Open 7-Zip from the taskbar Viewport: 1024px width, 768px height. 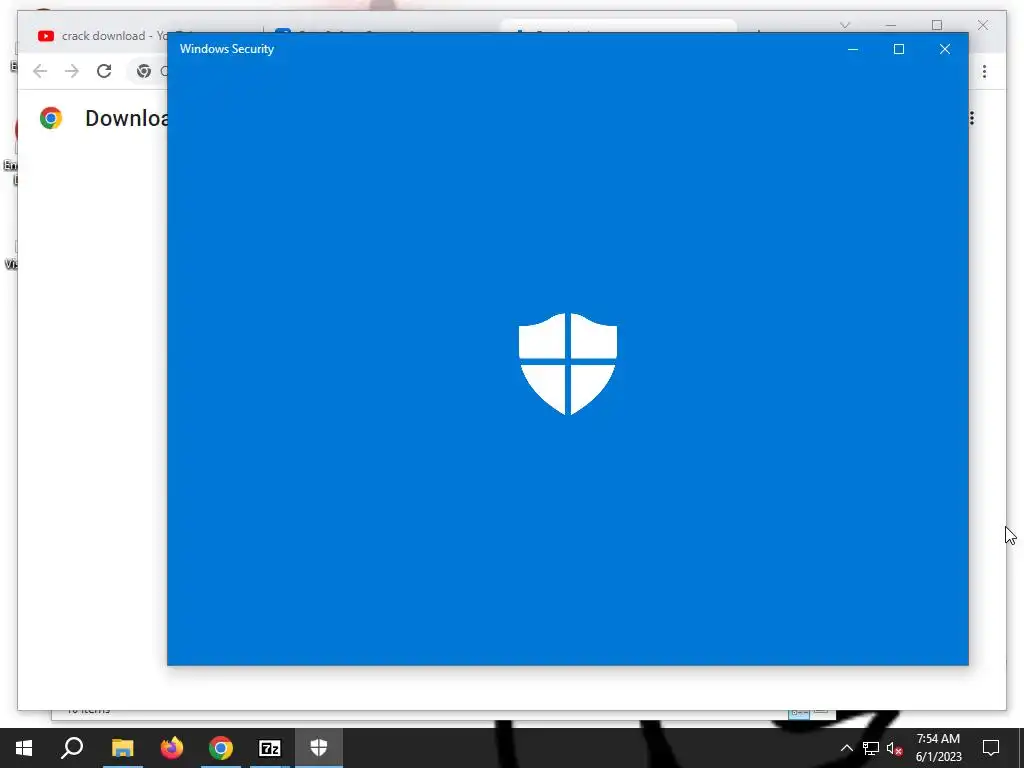click(x=270, y=748)
